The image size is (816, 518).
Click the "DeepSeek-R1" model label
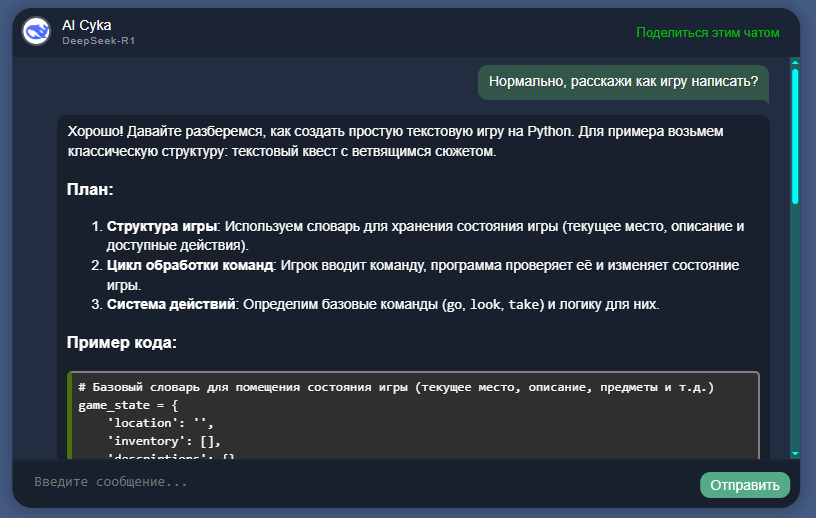point(99,41)
